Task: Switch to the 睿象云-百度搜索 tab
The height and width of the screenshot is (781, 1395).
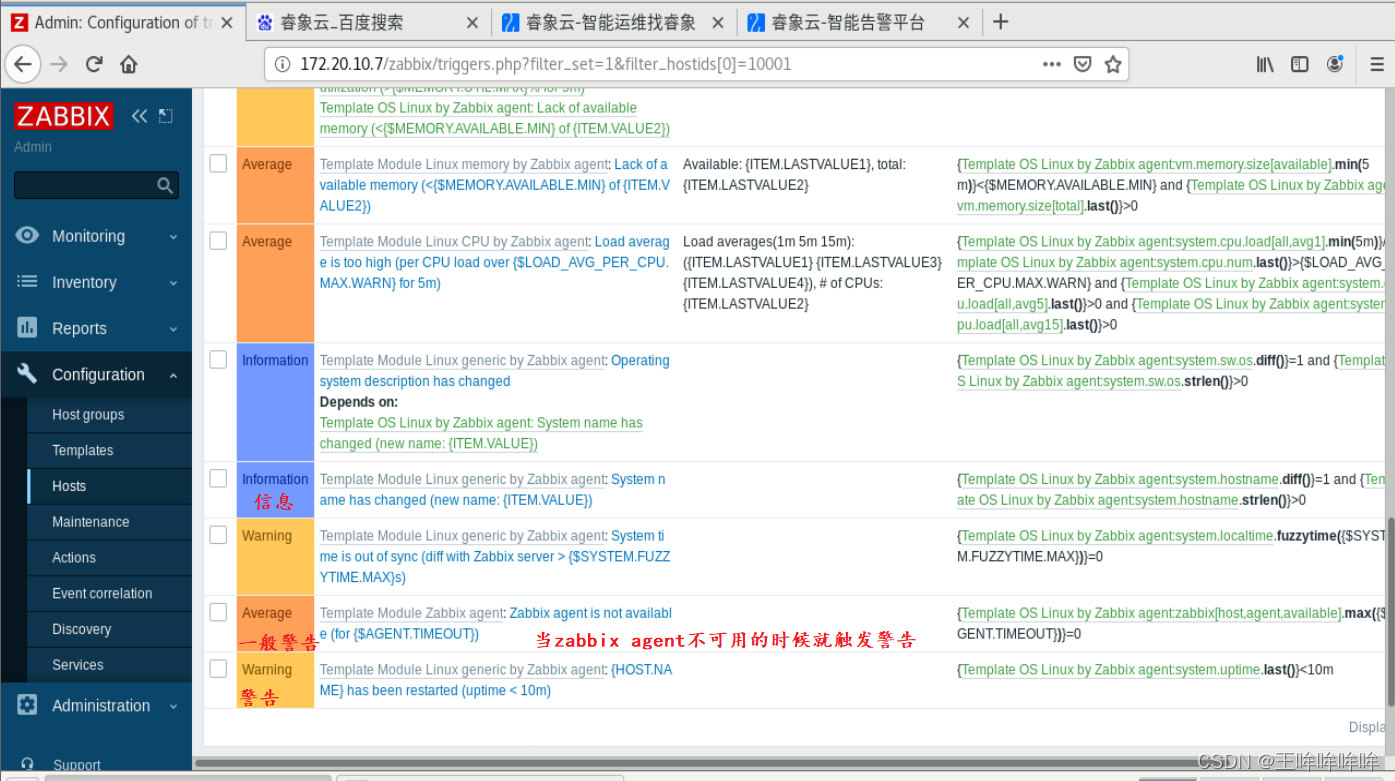Action: [x=366, y=22]
